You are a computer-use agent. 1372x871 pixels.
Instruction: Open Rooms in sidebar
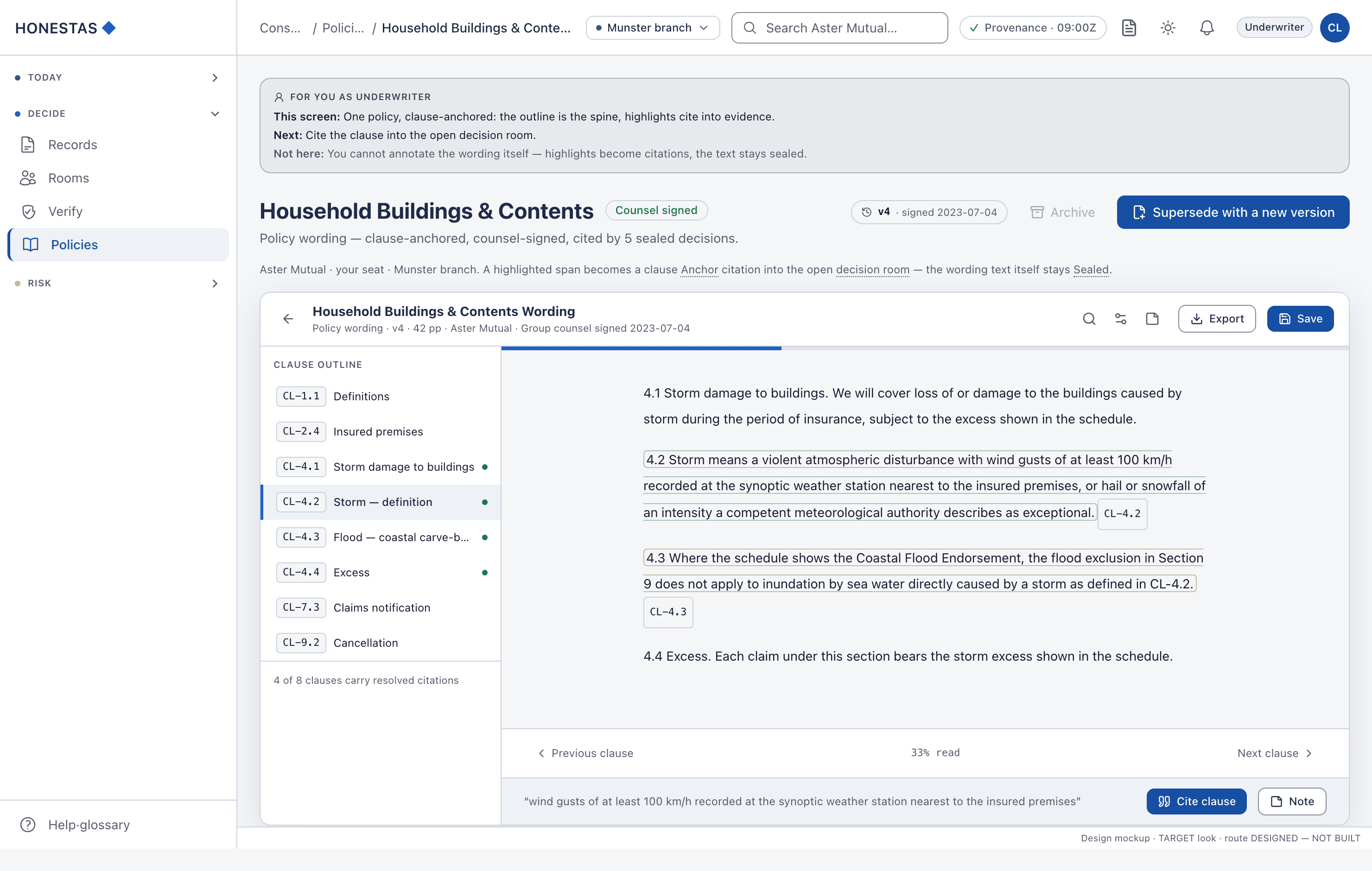[118, 178]
